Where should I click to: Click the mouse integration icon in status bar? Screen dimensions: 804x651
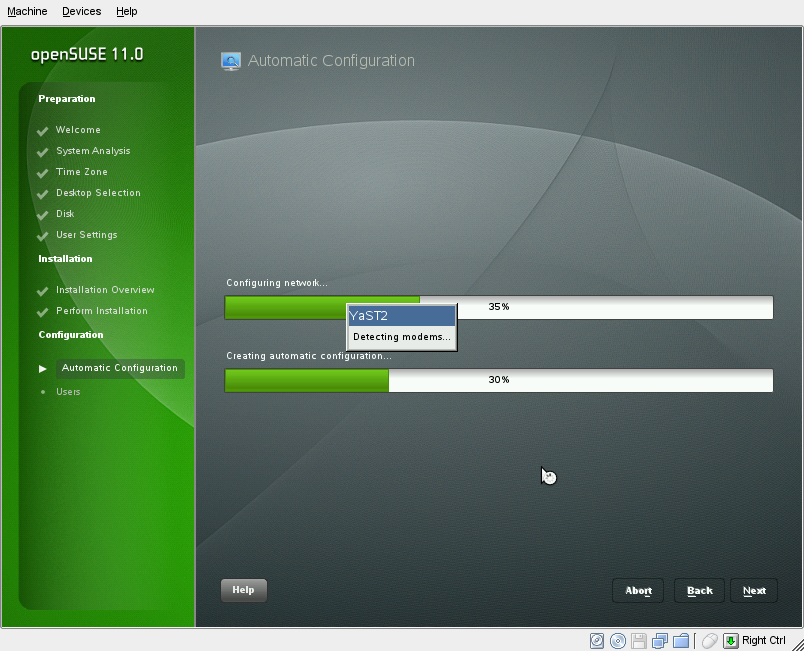(x=709, y=640)
